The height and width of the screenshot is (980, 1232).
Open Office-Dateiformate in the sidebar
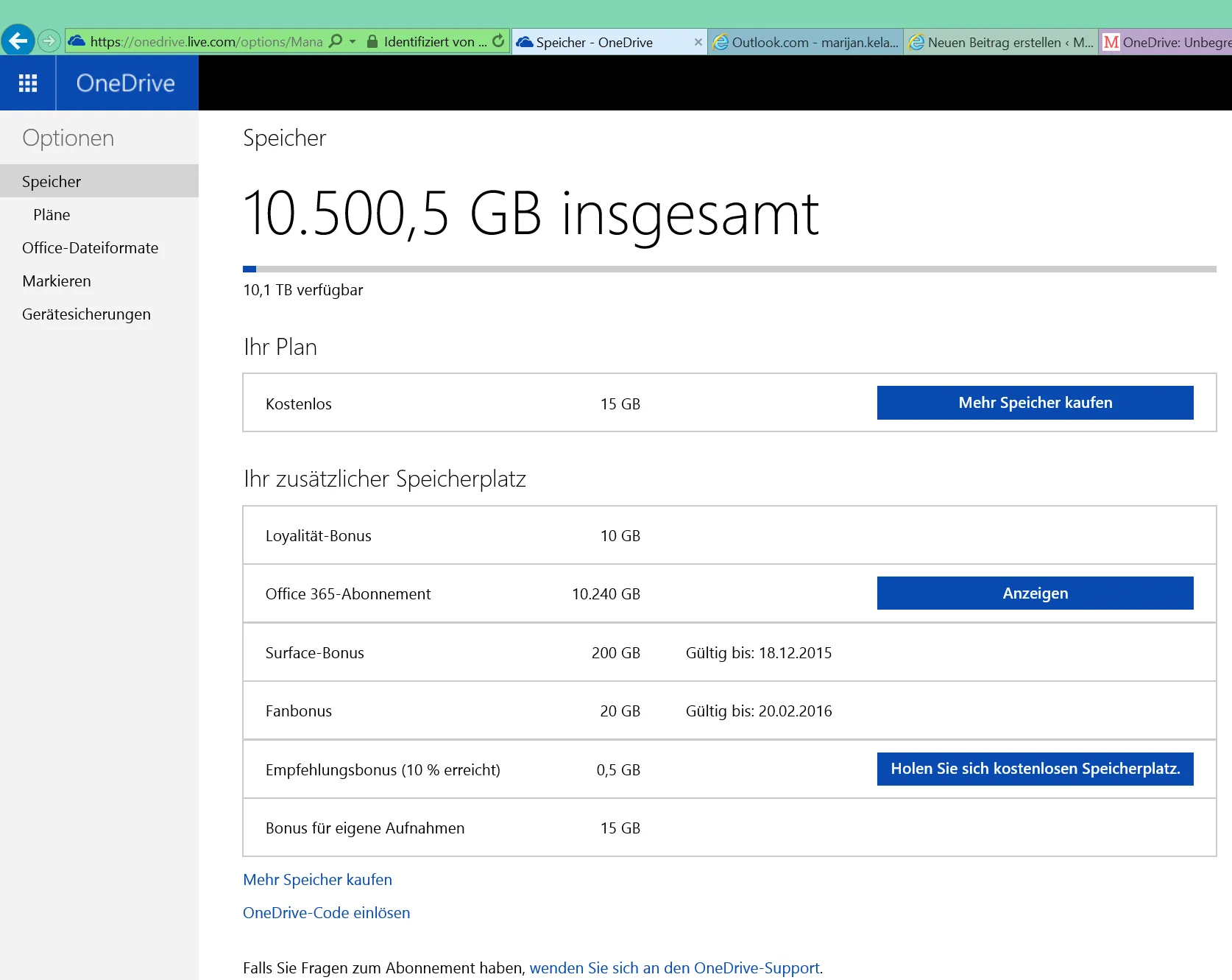(x=91, y=248)
